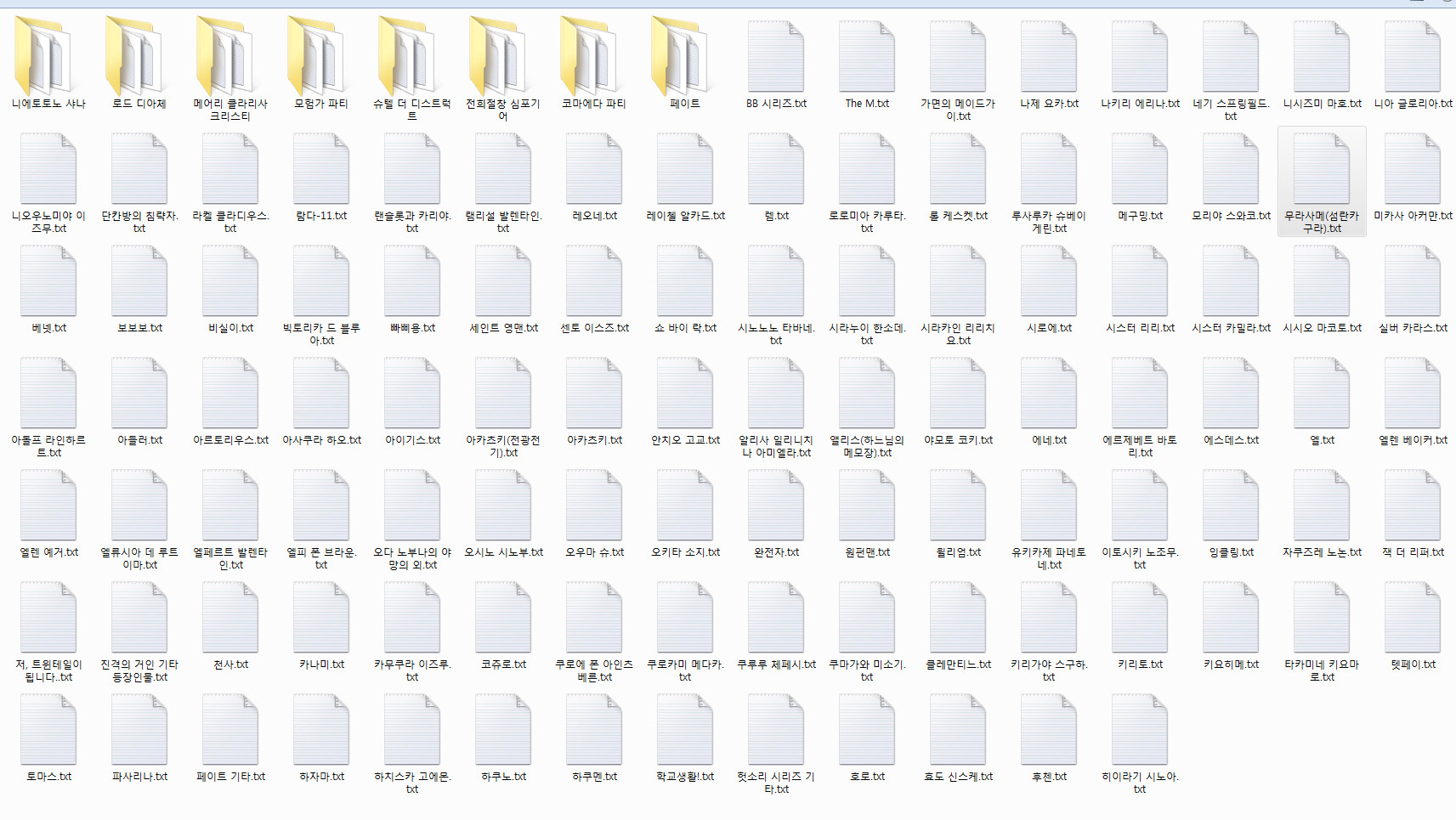The image size is (1456, 820).
Task: Click the 렘.txt file icon
Action: 776,172
